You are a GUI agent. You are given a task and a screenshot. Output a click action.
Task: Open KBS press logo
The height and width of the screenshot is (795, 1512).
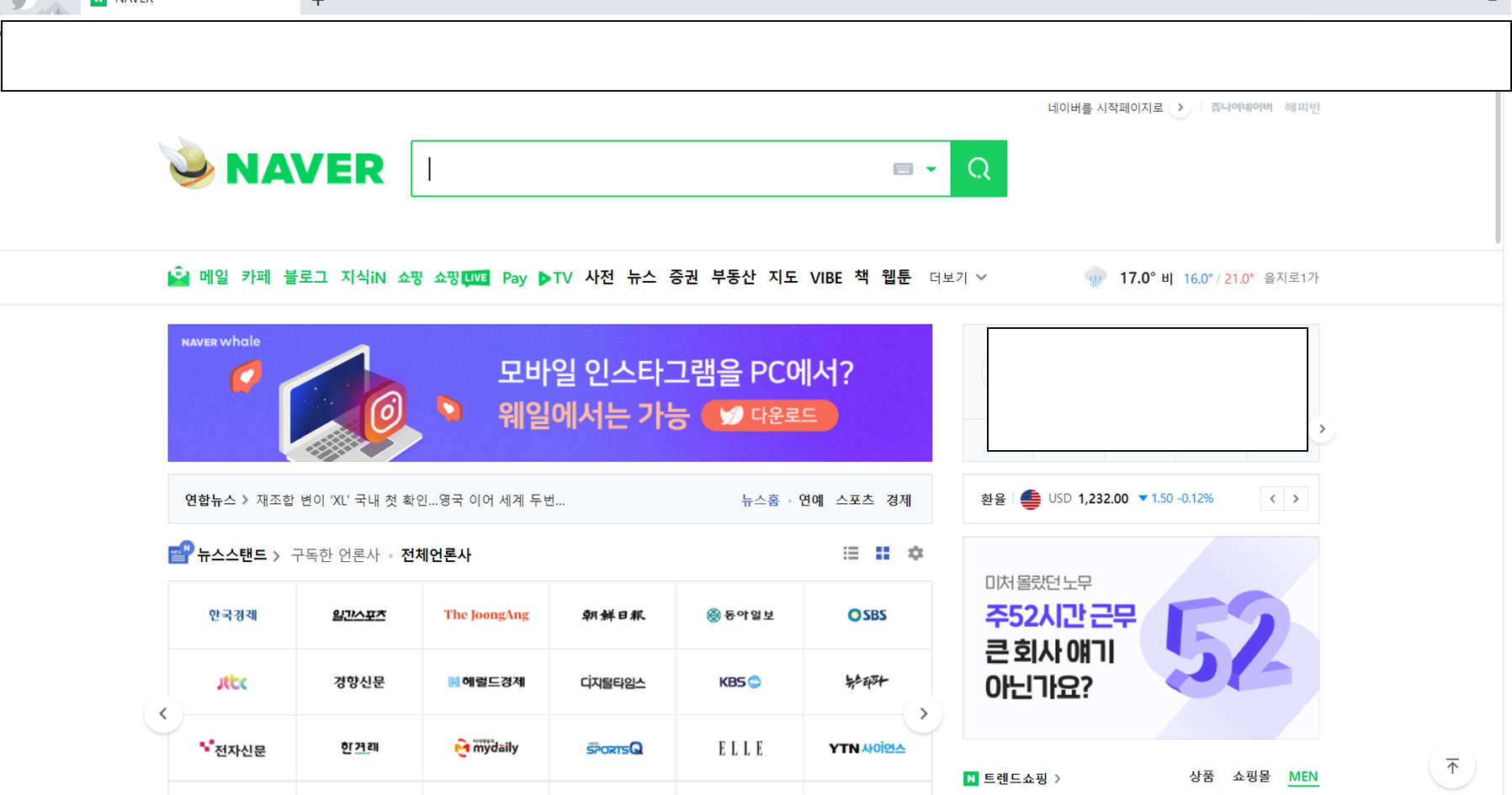740,682
